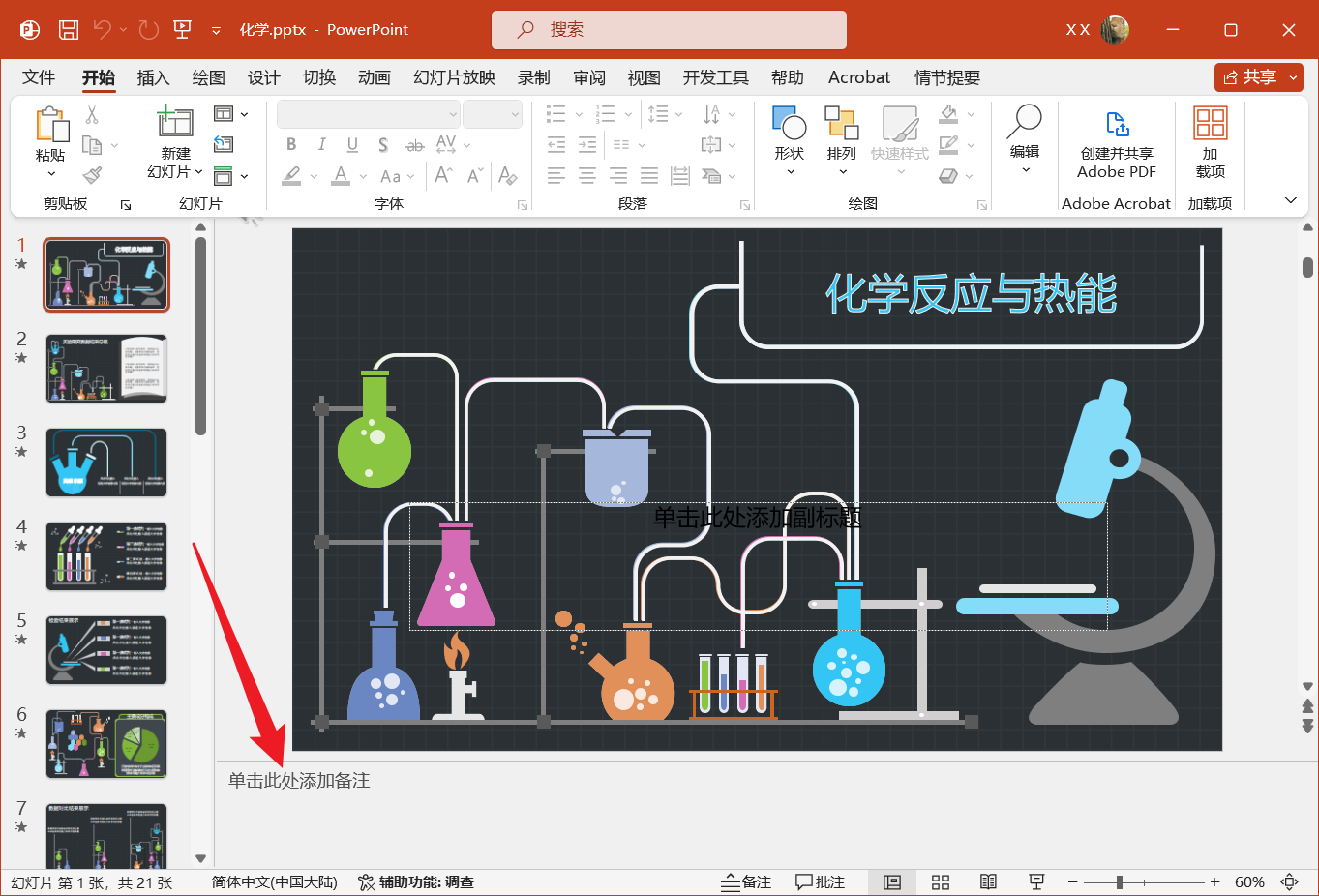Image resolution: width=1319 pixels, height=896 pixels.
Task: Start slideshow from the status bar icon
Action: (x=1036, y=881)
